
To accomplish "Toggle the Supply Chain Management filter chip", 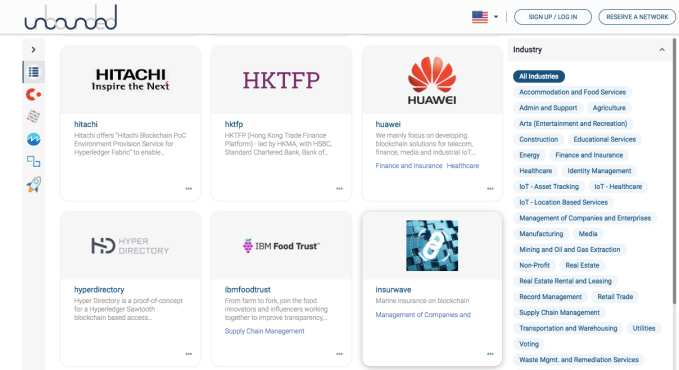I will click(x=559, y=312).
